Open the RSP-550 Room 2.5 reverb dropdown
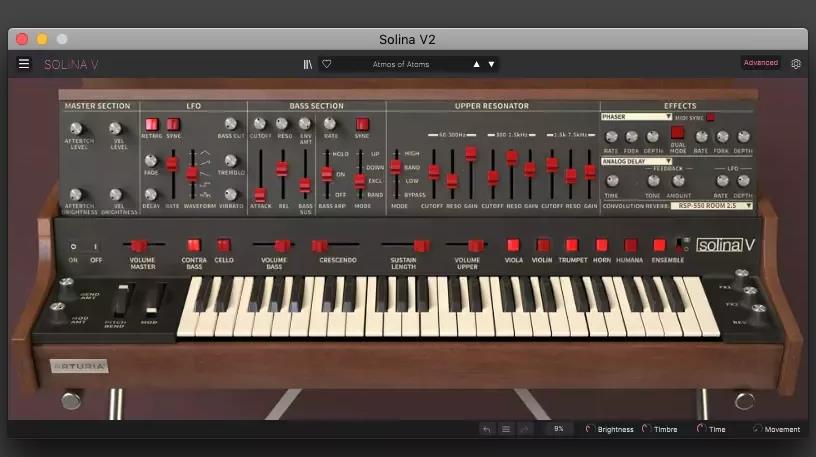The width and height of the screenshot is (816, 457). 711,206
